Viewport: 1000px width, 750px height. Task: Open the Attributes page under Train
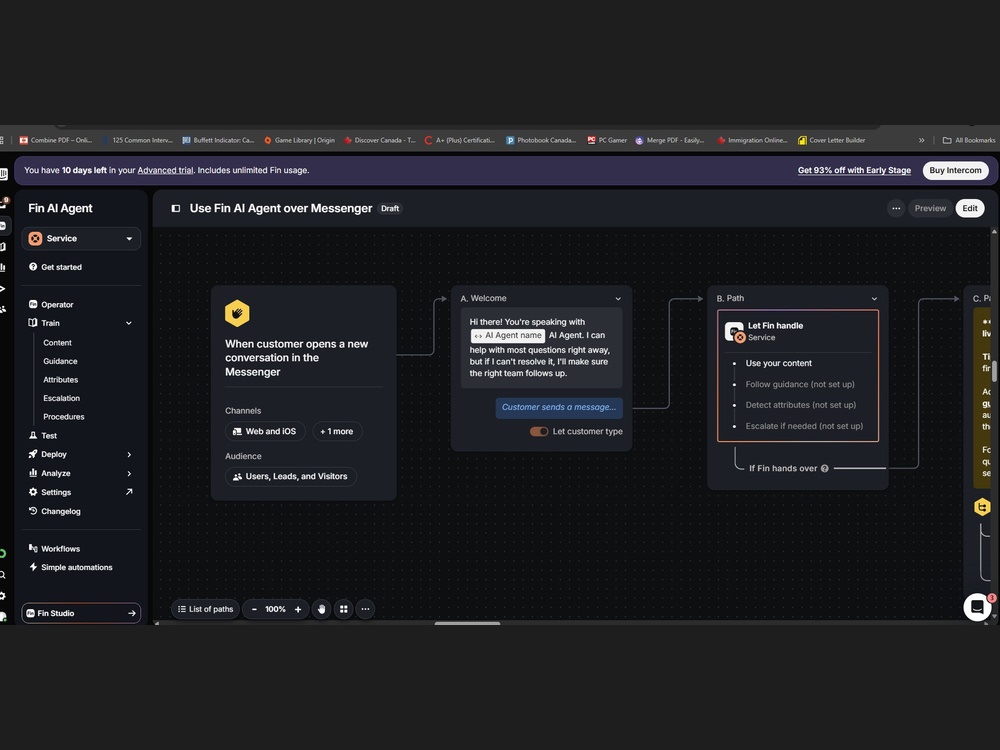(x=61, y=379)
